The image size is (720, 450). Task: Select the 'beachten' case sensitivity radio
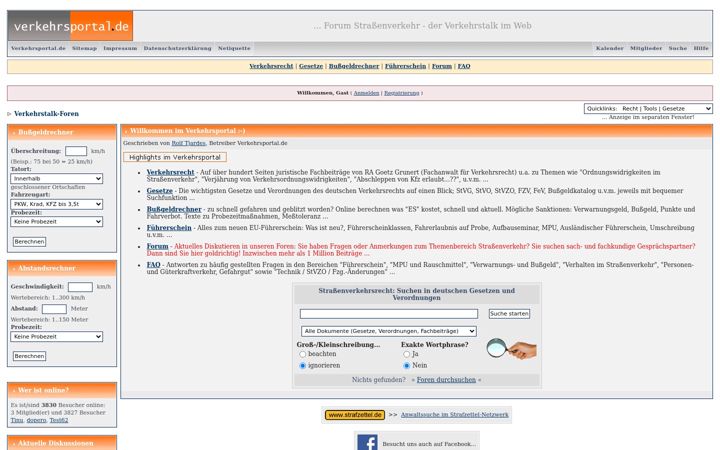pos(303,354)
